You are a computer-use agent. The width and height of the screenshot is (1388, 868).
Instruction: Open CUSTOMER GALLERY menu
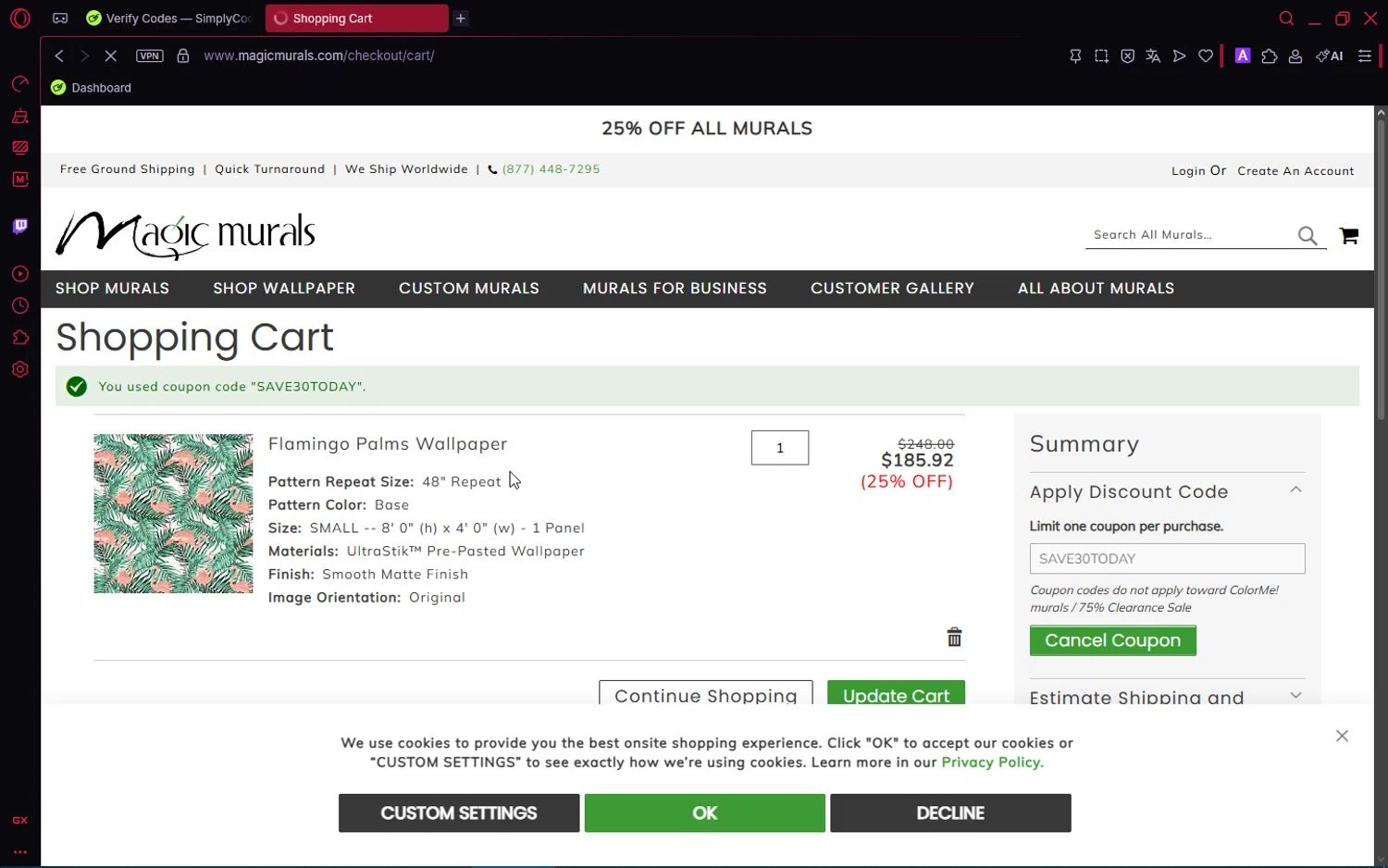tap(892, 288)
